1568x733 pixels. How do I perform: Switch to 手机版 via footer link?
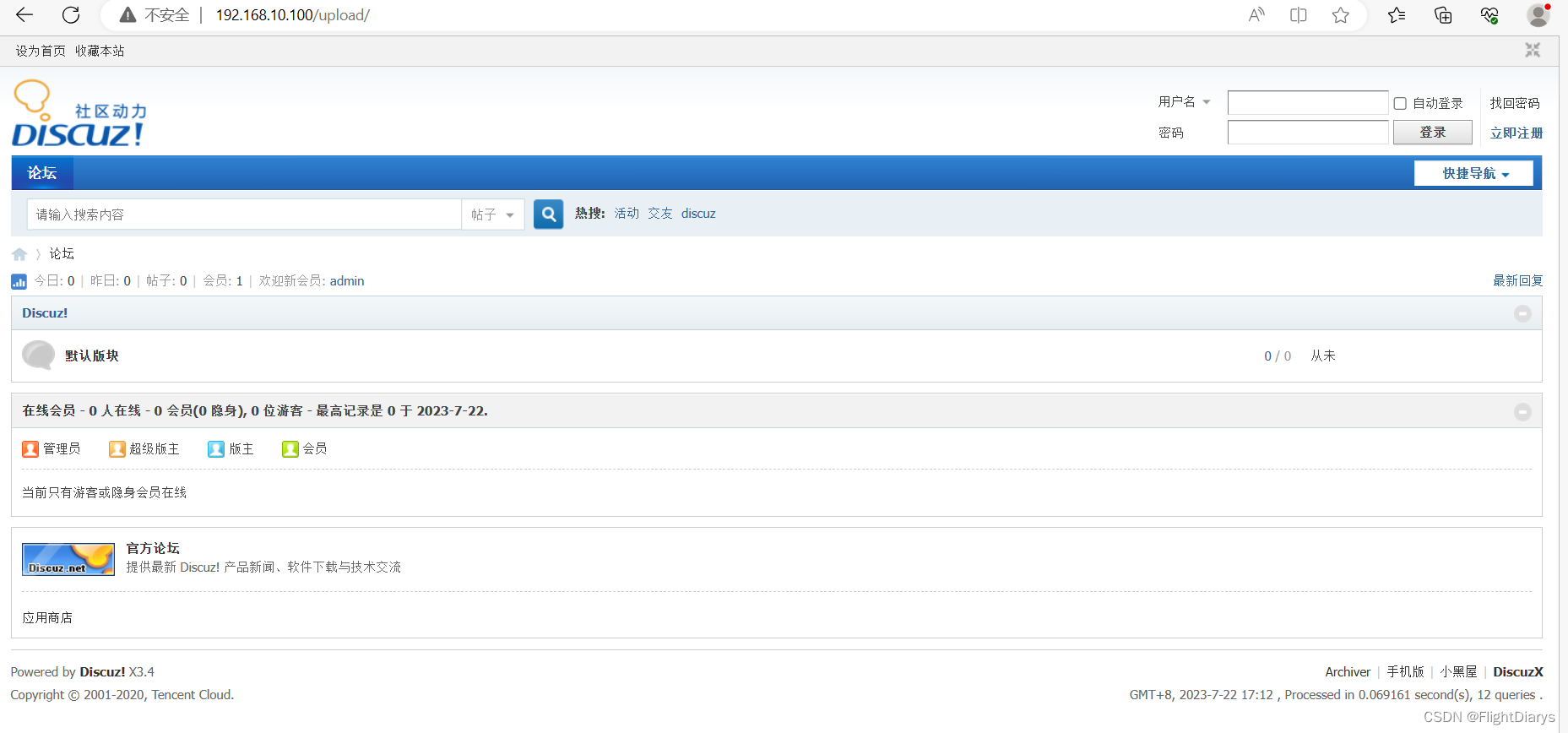tap(1405, 672)
